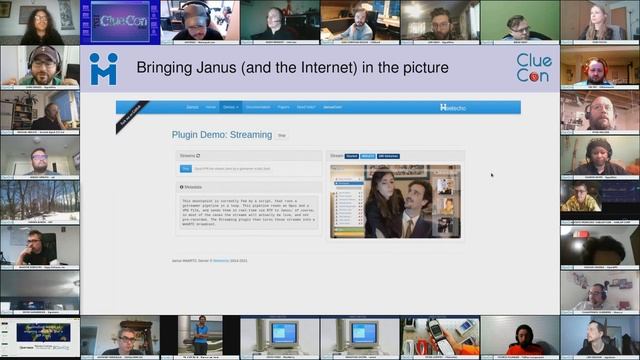Select tile of man with hand on face
640x360 pixels.
40,247
